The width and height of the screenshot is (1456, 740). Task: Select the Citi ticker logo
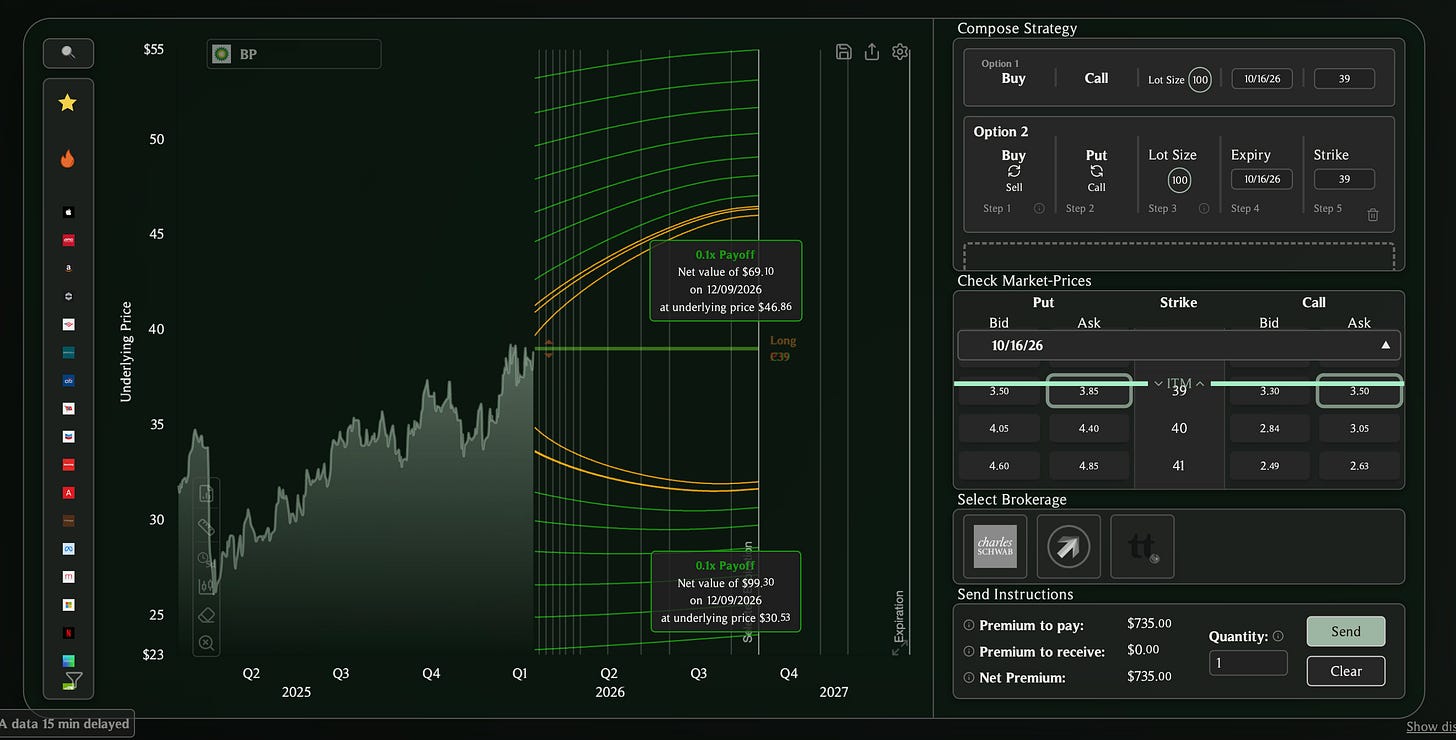coord(68,381)
